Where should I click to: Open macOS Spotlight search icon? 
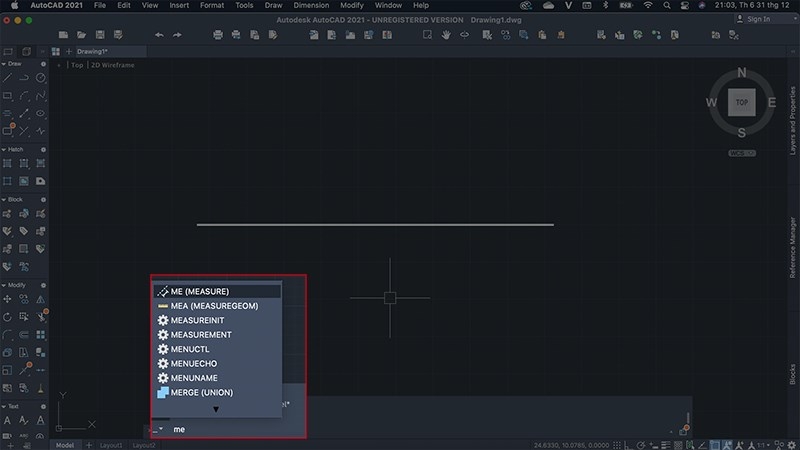(x=666, y=5)
